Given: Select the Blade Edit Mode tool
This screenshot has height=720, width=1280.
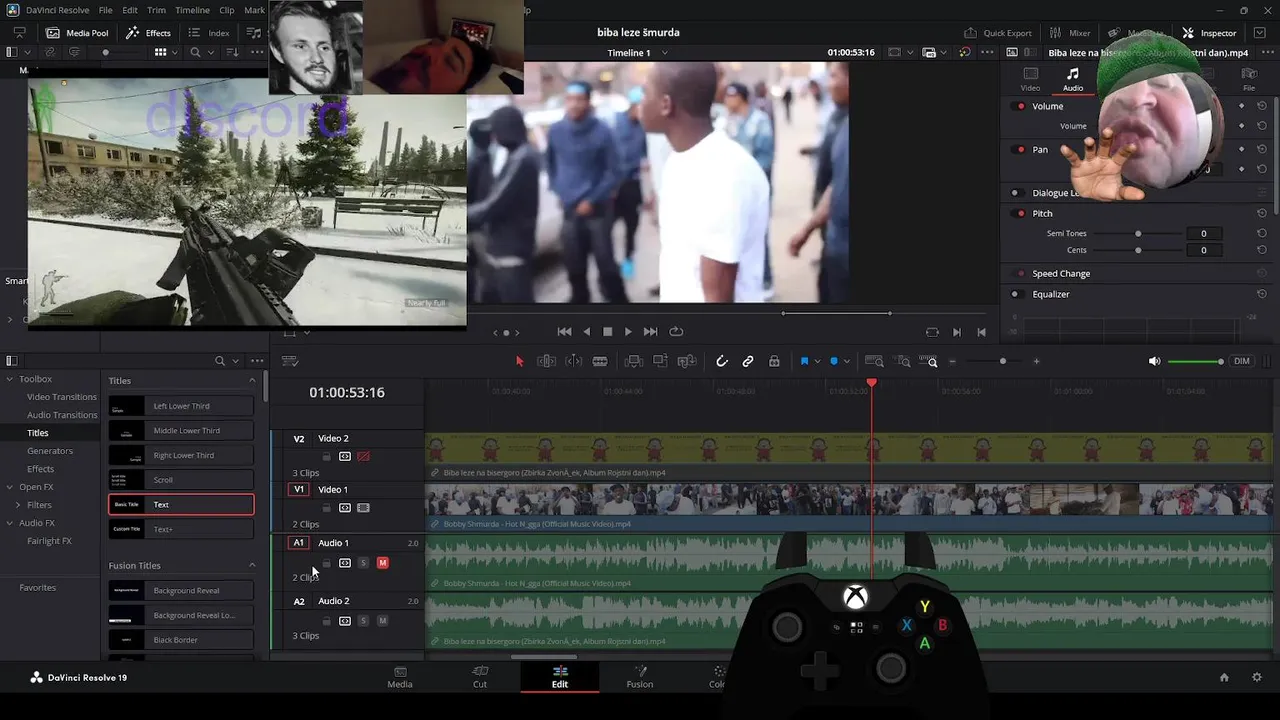Looking at the screenshot, I should (x=600, y=361).
